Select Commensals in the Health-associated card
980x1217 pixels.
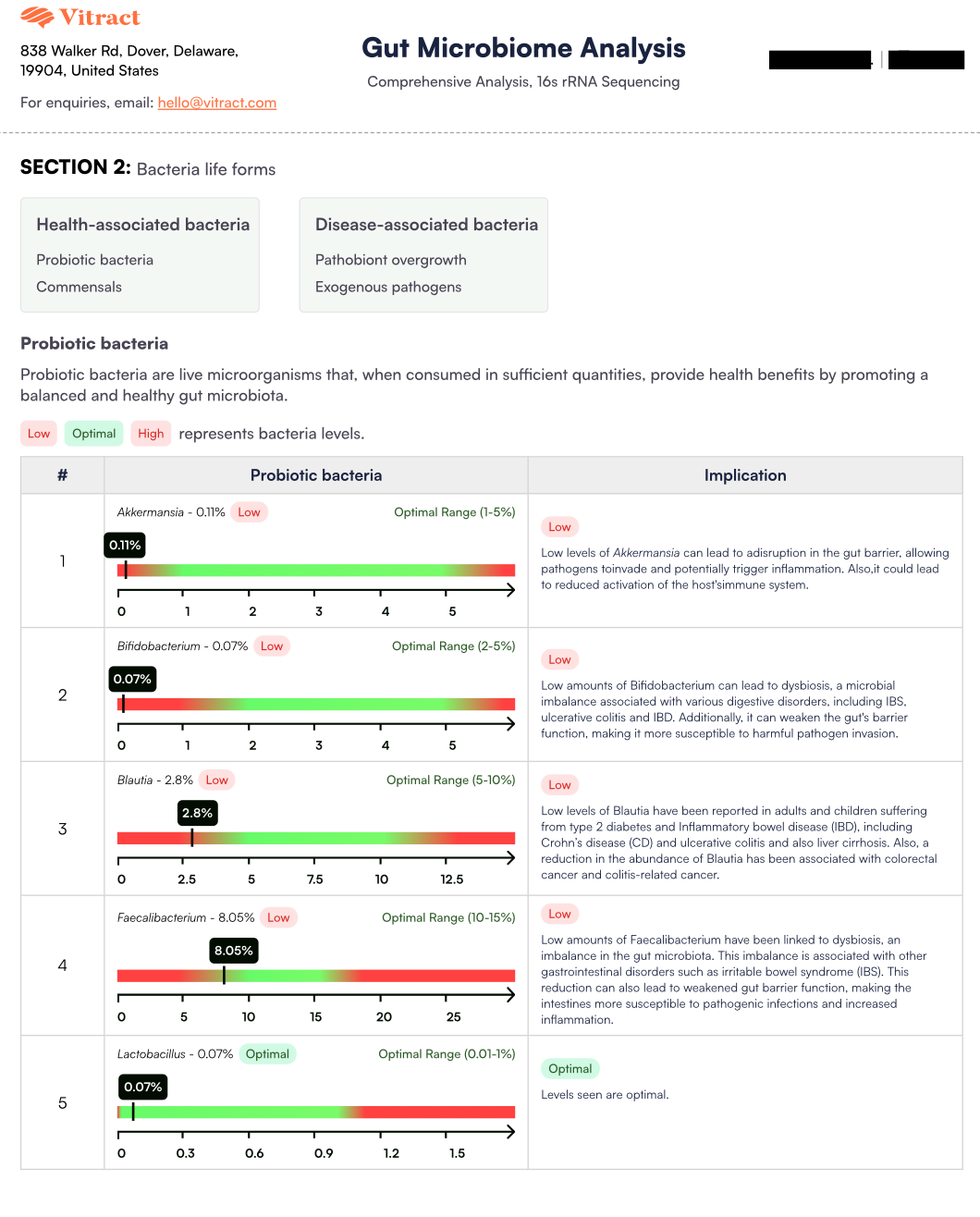pos(80,287)
